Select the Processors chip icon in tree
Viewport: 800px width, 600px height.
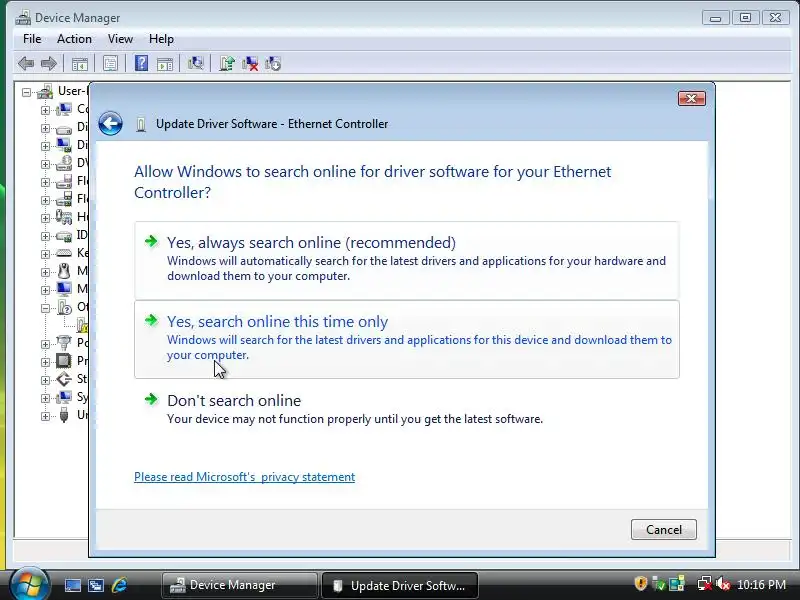click(x=64, y=361)
